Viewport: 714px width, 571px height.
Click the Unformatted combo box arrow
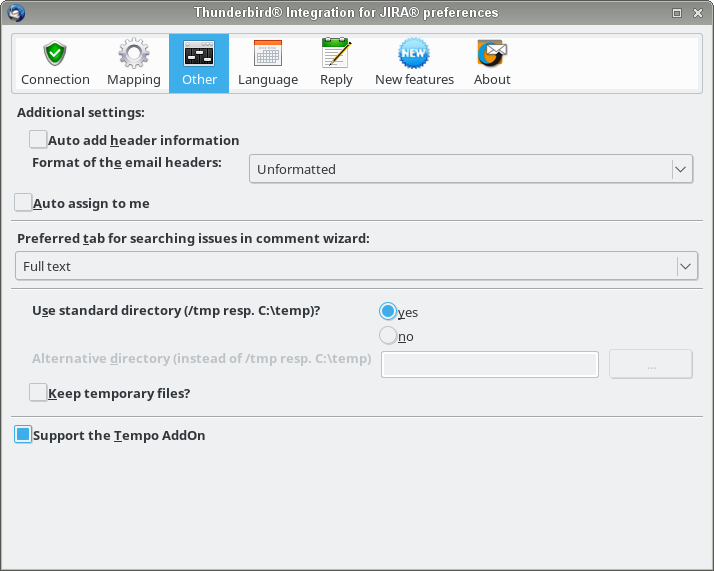(x=681, y=170)
